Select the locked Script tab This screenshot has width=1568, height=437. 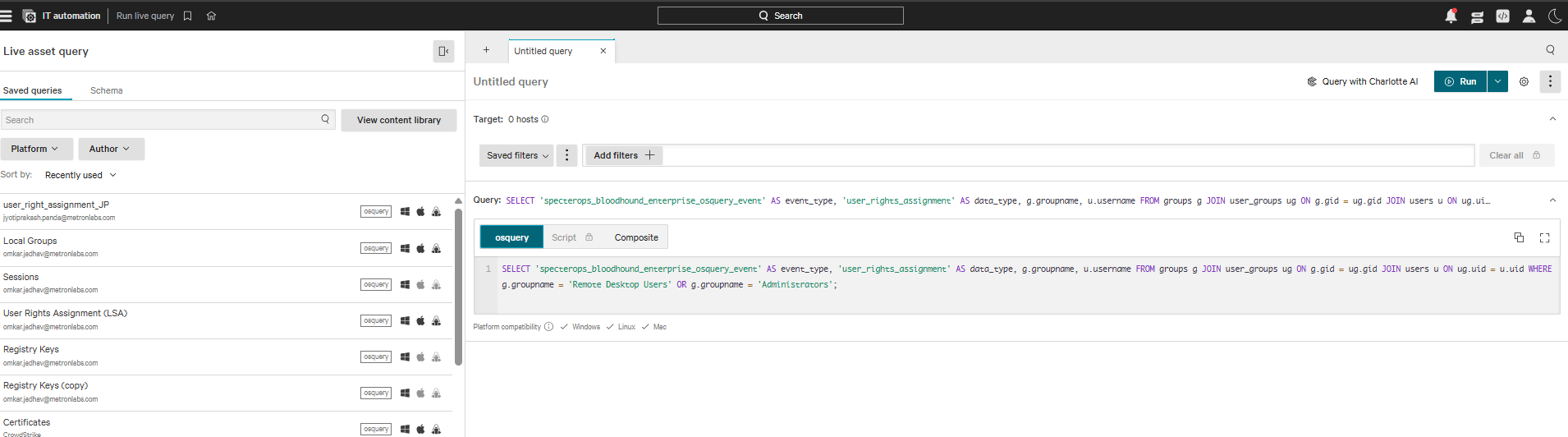(572, 237)
